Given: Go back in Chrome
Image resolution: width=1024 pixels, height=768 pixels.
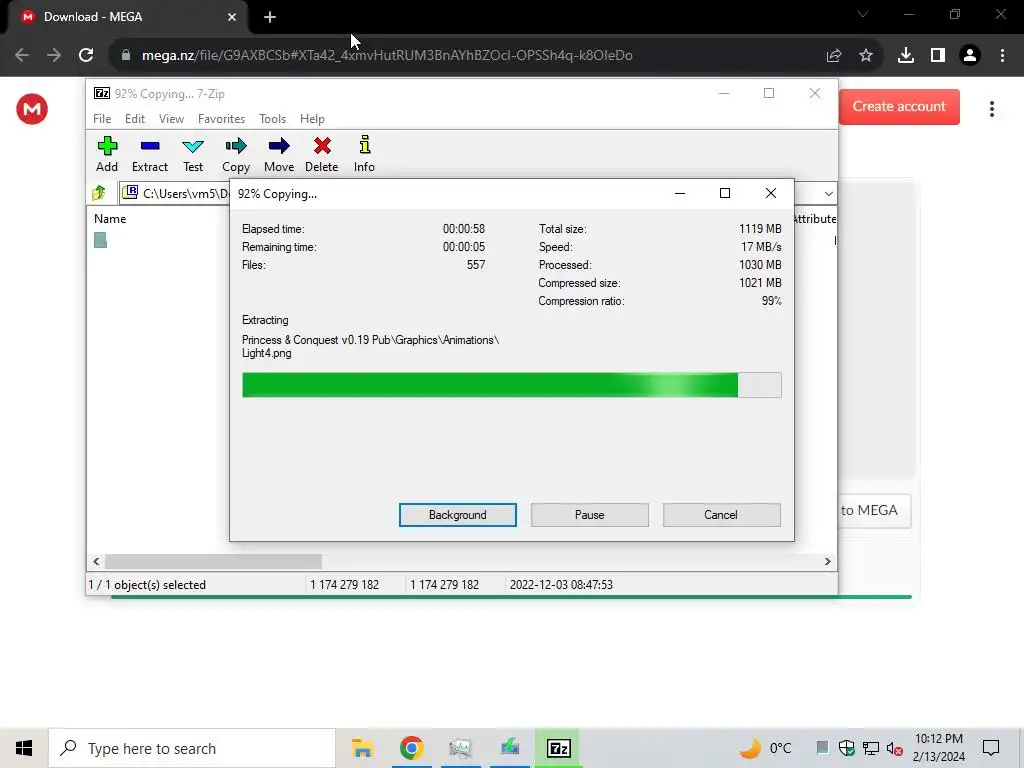Looking at the screenshot, I should click(22, 55).
